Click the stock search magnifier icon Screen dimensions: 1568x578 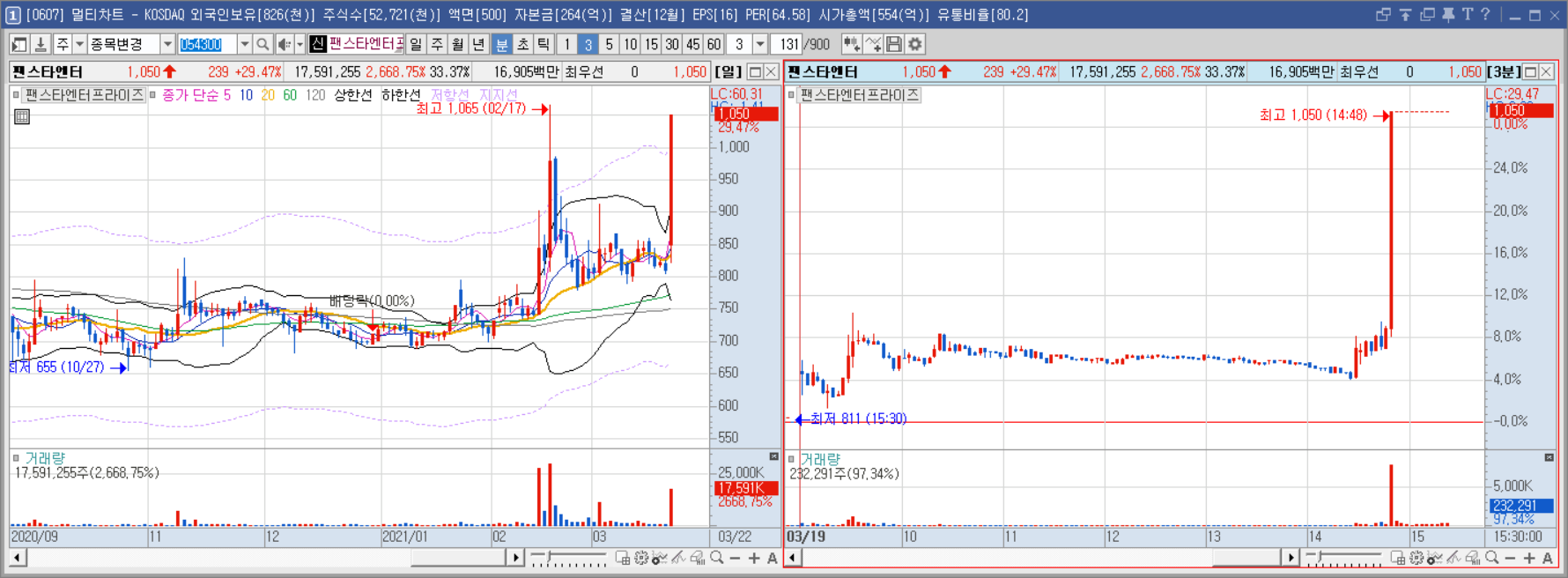click(263, 44)
